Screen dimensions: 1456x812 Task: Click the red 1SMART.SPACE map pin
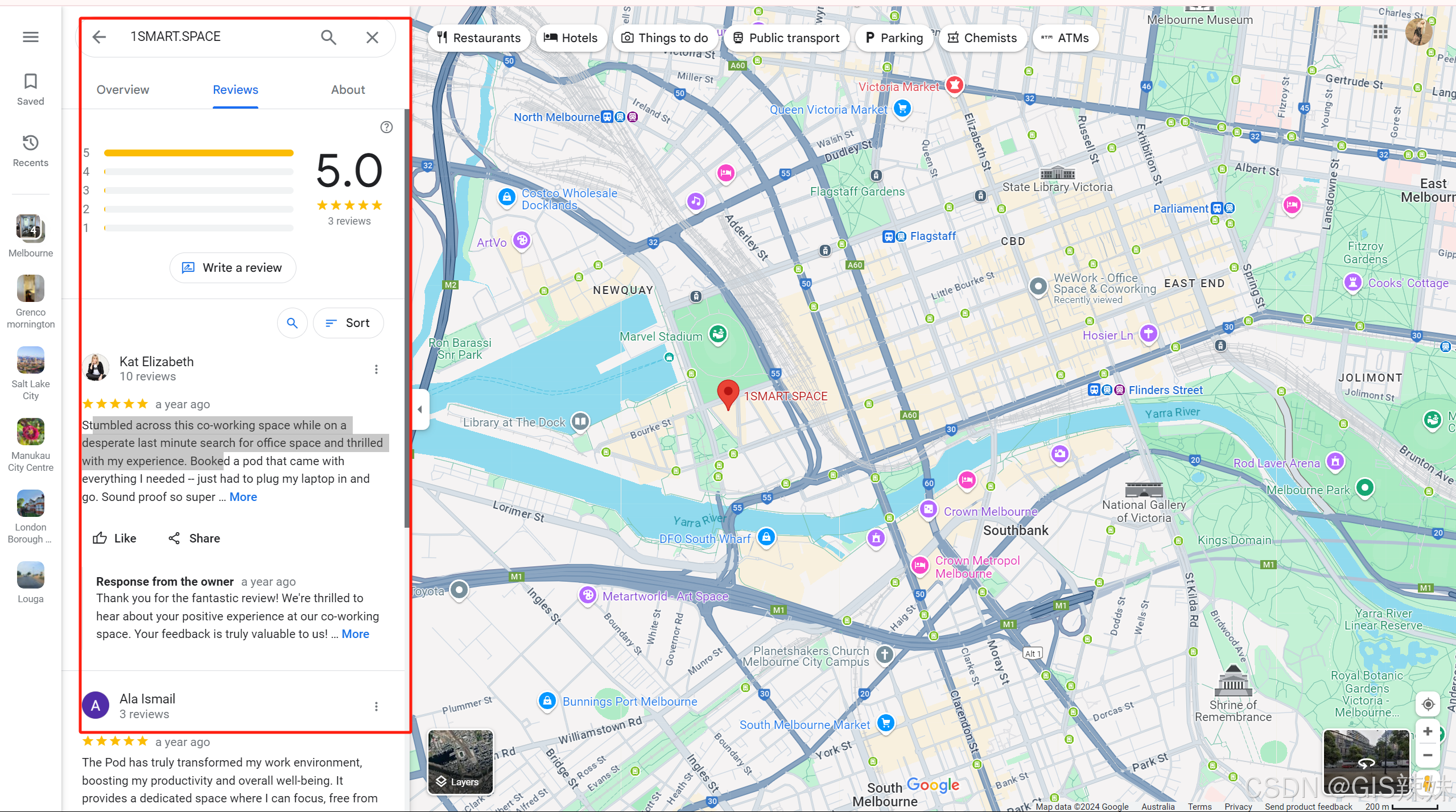728,395
